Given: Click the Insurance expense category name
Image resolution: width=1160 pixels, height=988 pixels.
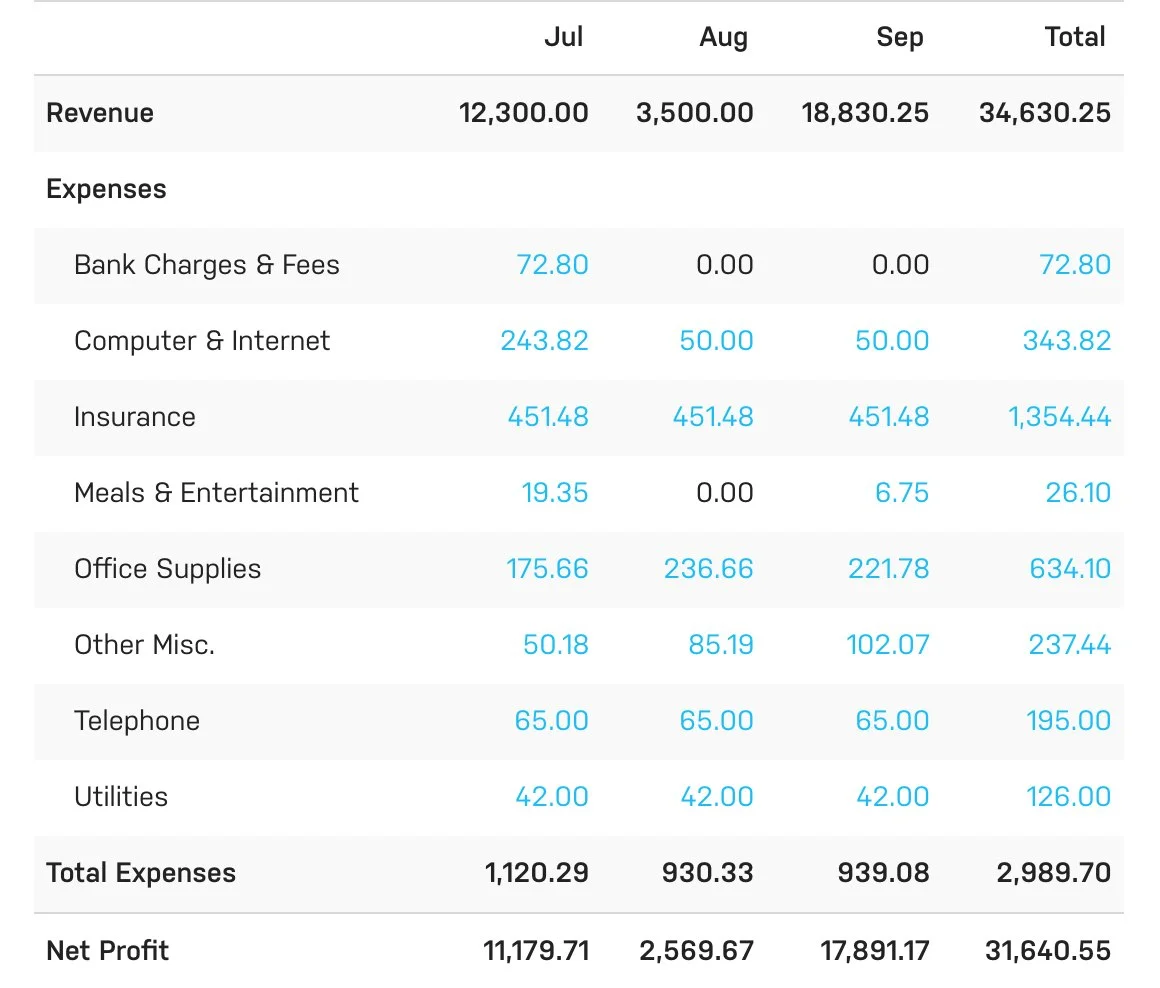Looking at the screenshot, I should pyautogui.click(x=135, y=417).
